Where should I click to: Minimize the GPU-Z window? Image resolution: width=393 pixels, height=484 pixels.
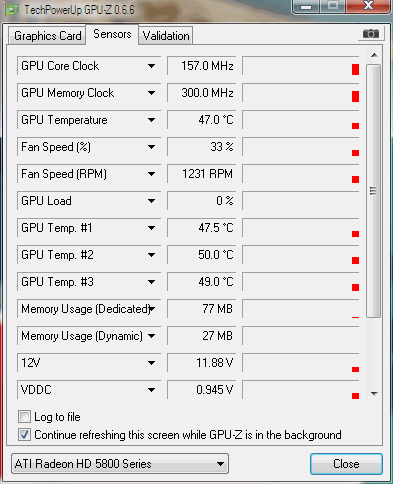(306, 7)
